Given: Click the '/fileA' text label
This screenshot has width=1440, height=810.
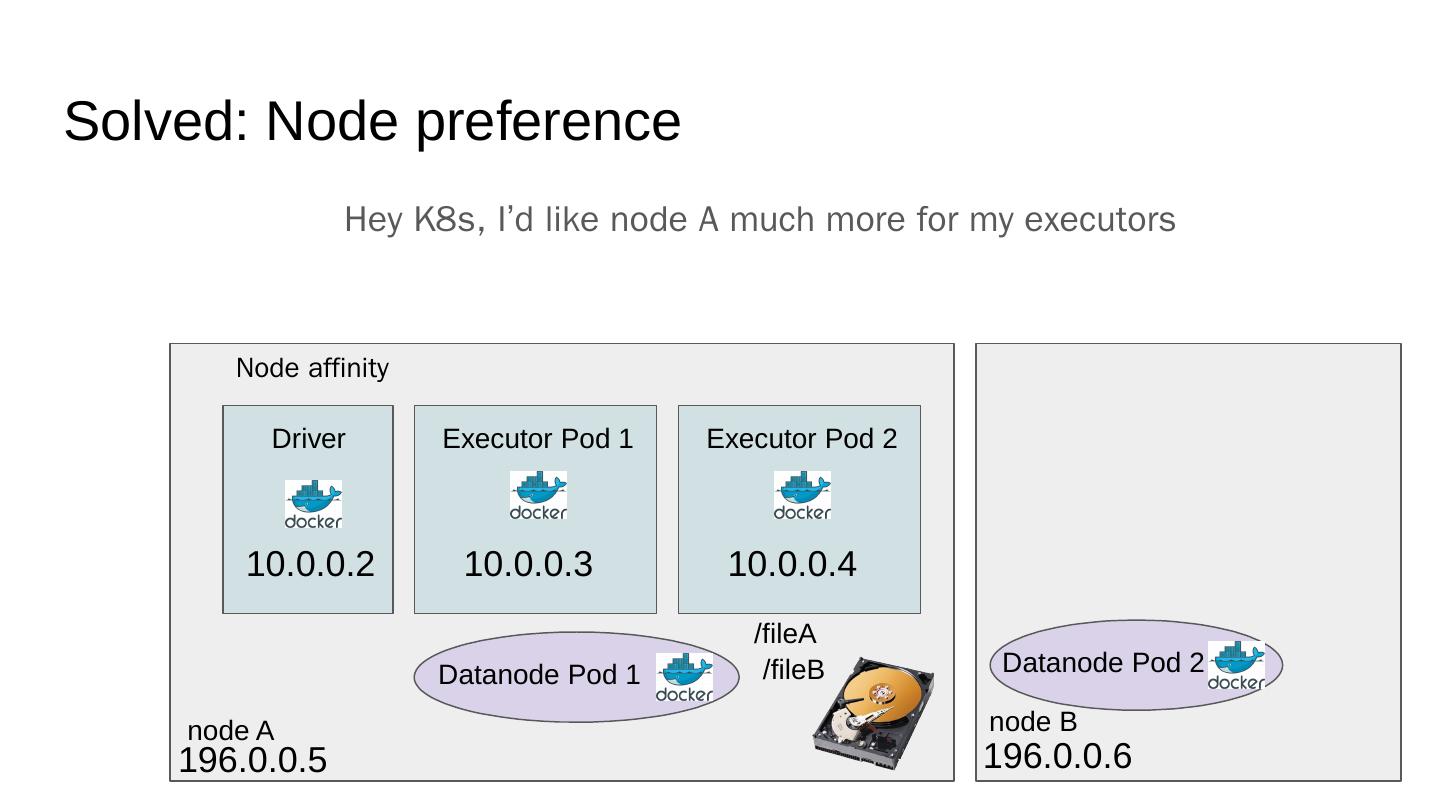Looking at the screenshot, I should (x=785, y=634).
